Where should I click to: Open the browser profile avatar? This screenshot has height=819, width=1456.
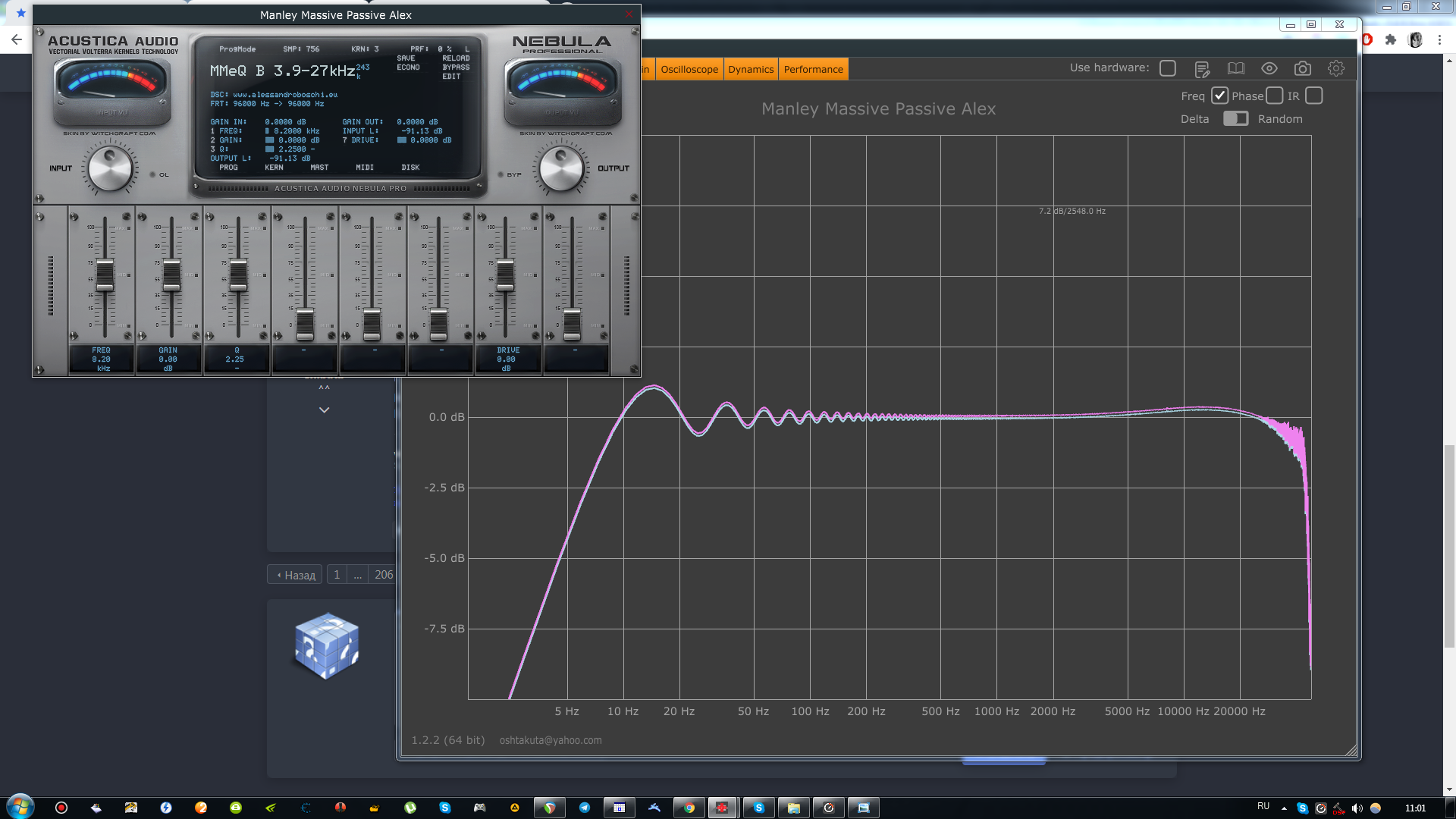tap(1415, 39)
